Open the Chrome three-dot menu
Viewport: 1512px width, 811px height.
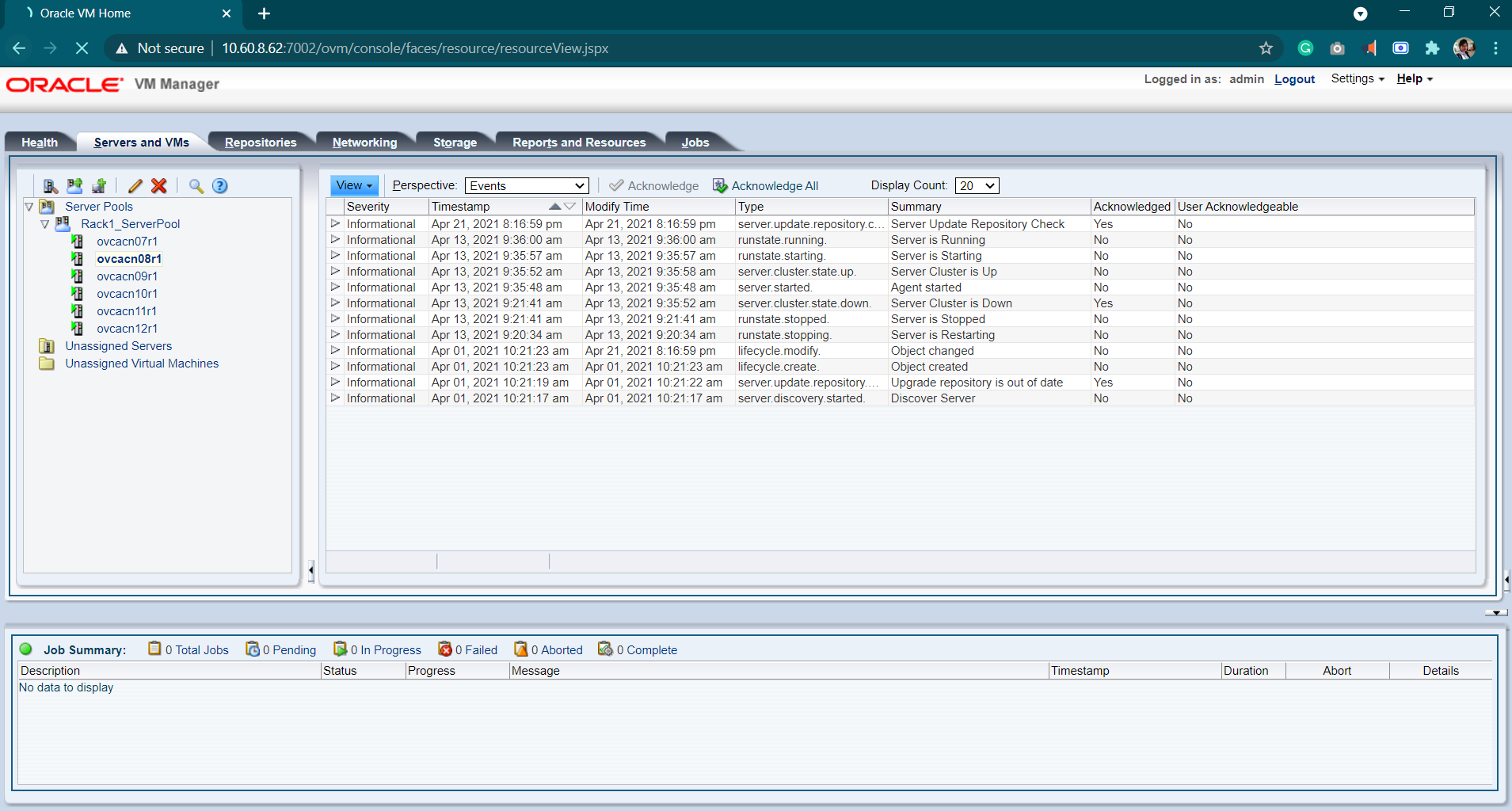coord(1495,48)
